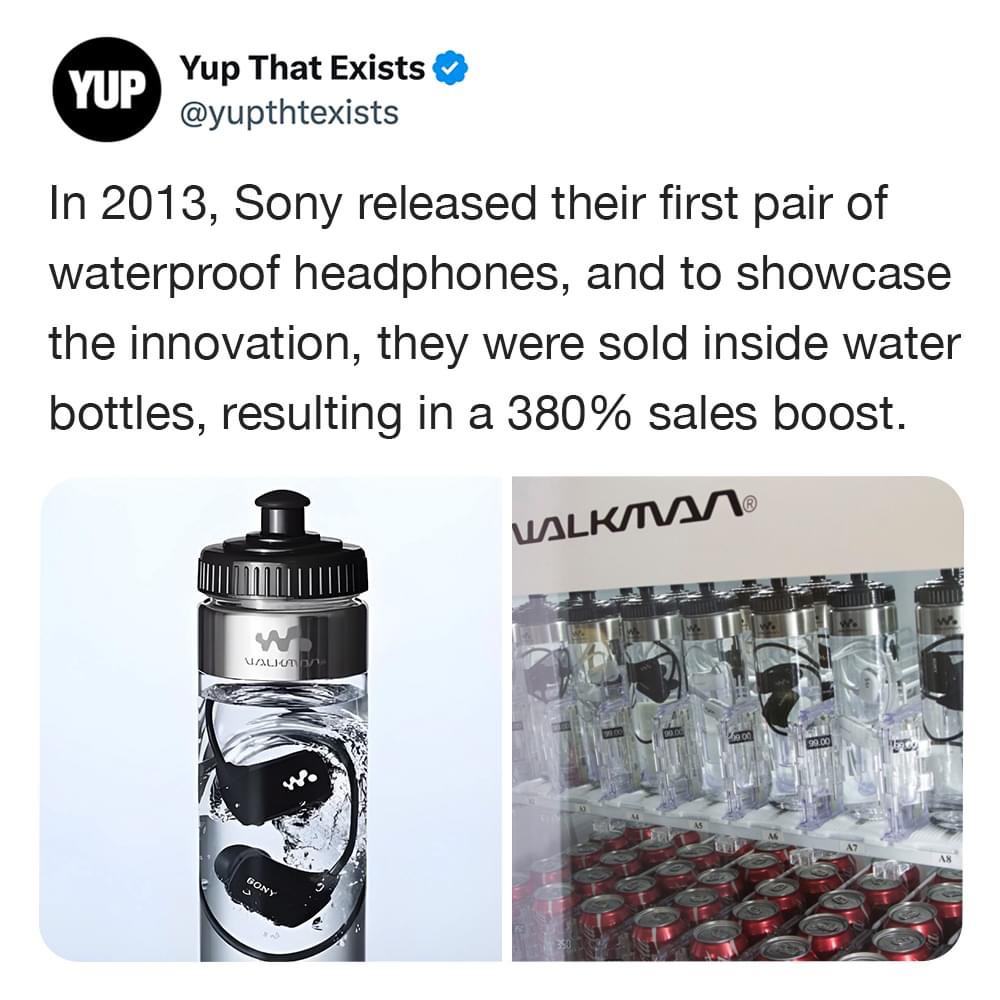The image size is (1000, 1000).
Task: Click the A6 slot label
Action: pyautogui.click(x=772, y=834)
